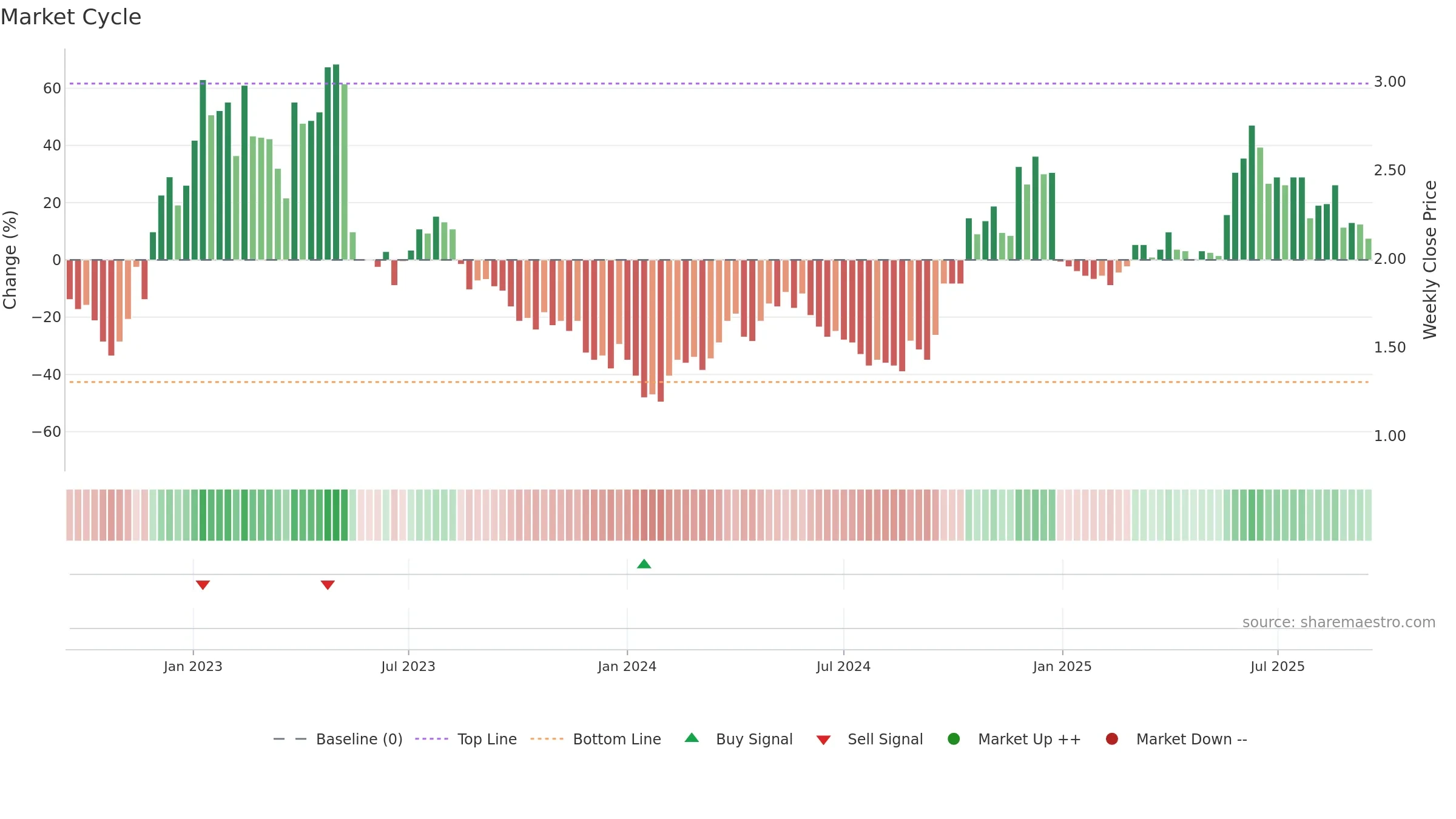Click the tallest green bar in mid 2025
Image resolution: width=1456 pixels, height=819 pixels.
[1252, 193]
